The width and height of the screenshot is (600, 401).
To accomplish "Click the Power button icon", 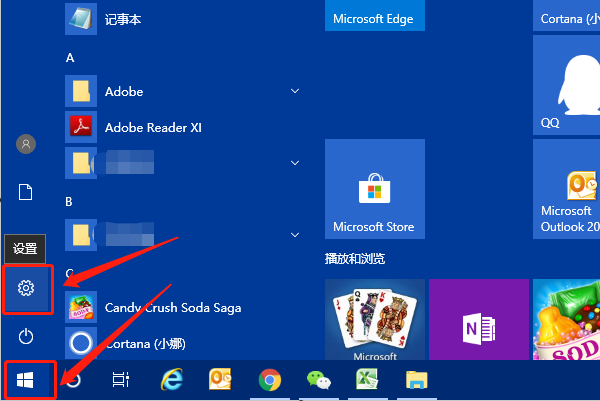I will pos(26,336).
